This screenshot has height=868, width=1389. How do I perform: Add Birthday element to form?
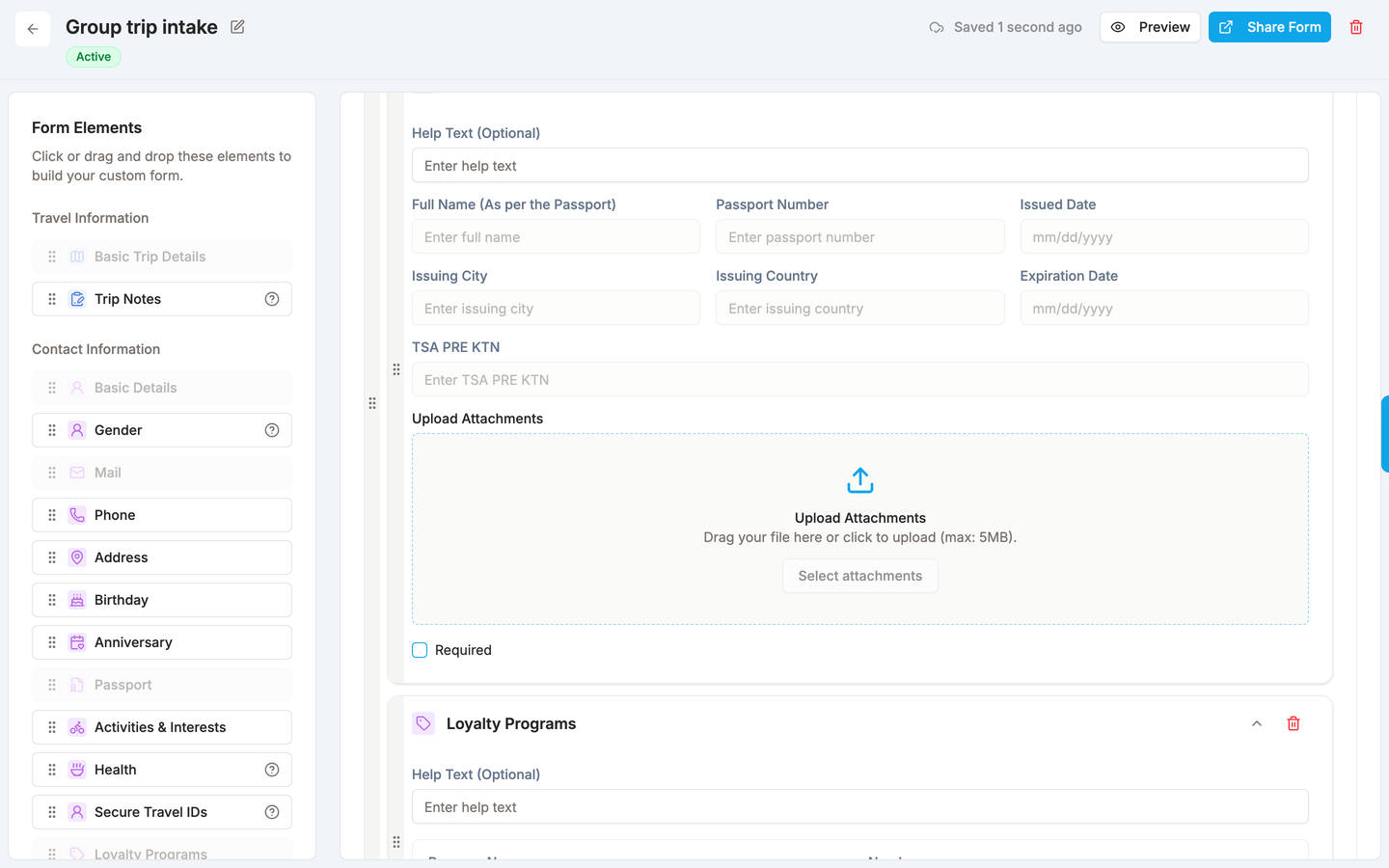(162, 600)
